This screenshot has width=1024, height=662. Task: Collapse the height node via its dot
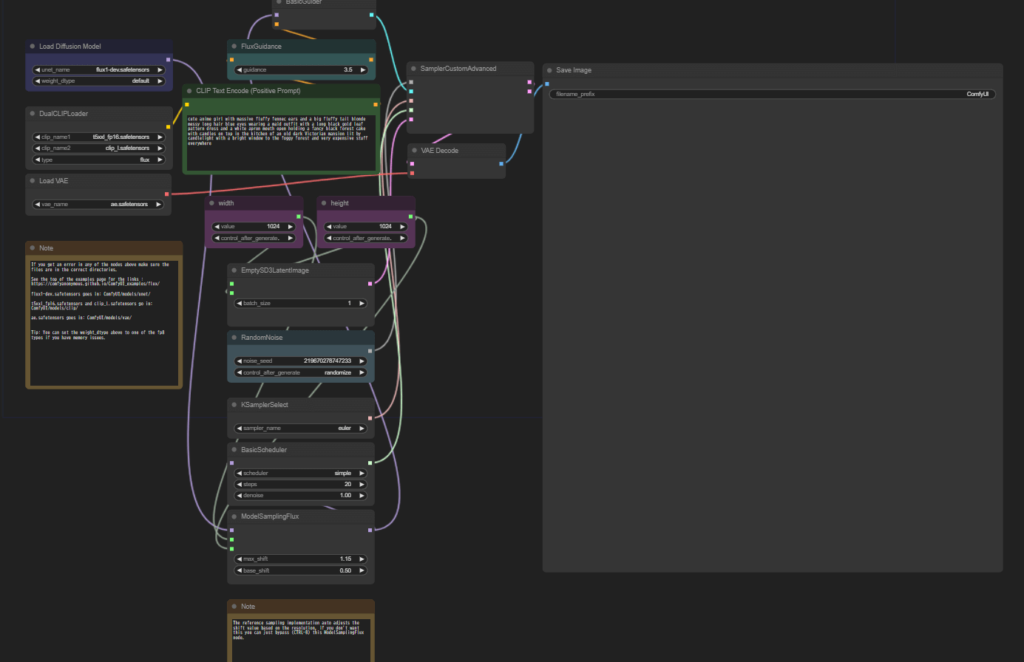pyautogui.click(x=324, y=203)
